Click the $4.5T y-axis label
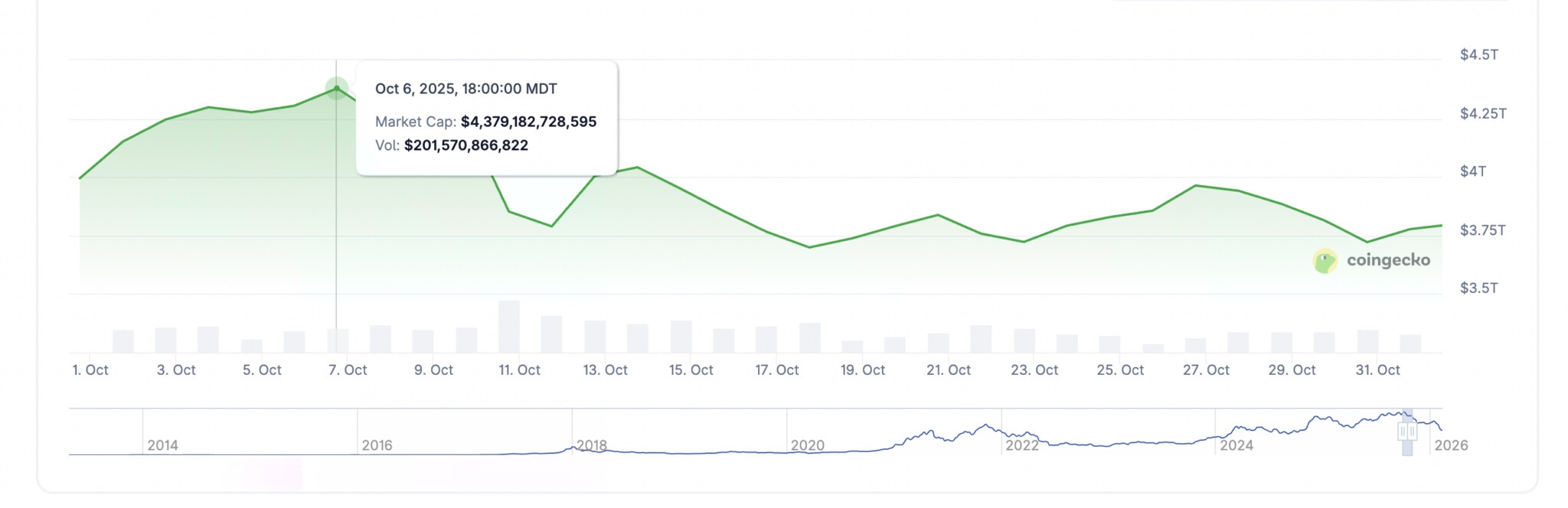The image size is (1568, 508). pos(1478,55)
